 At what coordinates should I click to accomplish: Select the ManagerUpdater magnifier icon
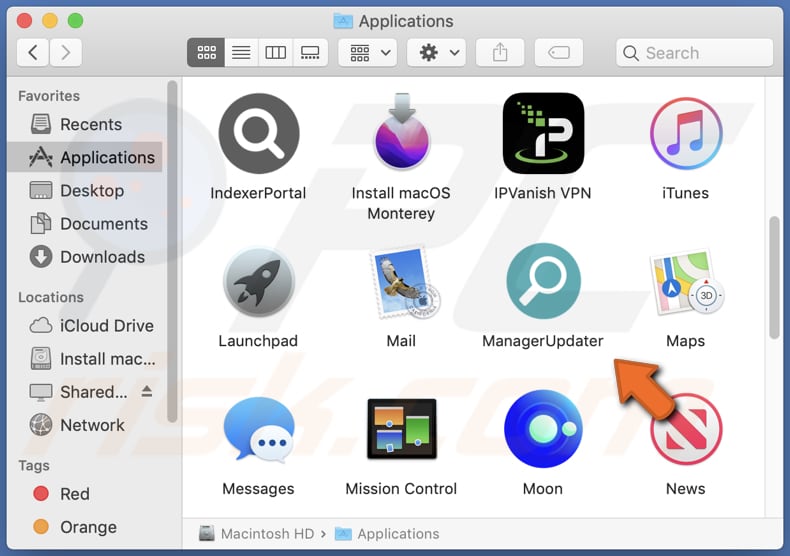click(x=543, y=281)
